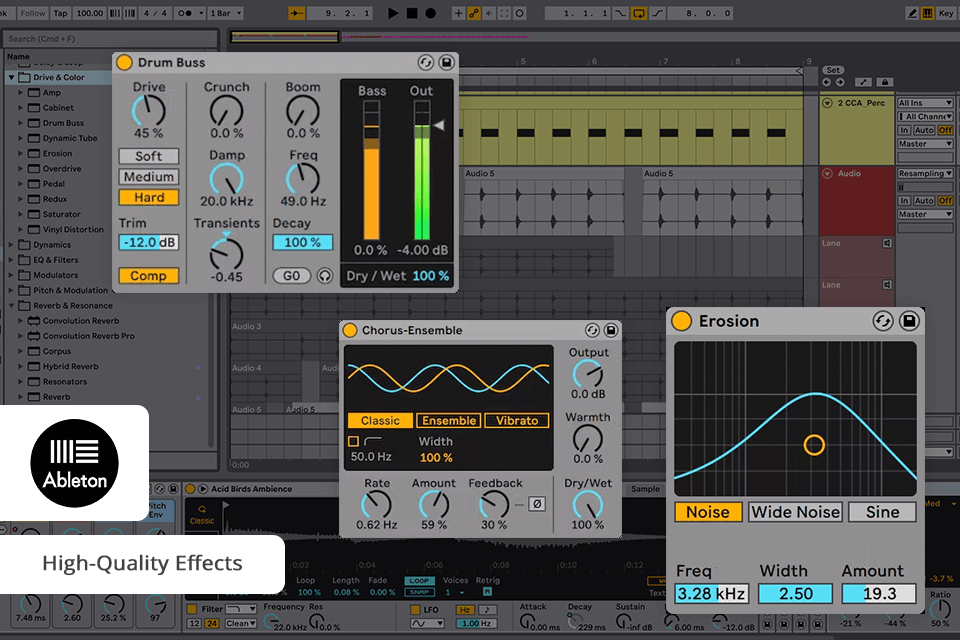Toggle the Computer MIDI Keyboard icon
960x640 pixels.
click(x=928, y=13)
